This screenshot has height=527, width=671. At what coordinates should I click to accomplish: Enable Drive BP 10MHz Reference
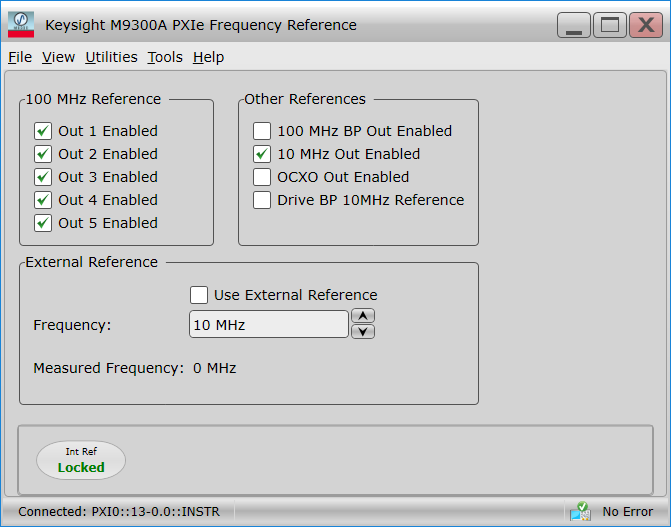(x=262, y=200)
